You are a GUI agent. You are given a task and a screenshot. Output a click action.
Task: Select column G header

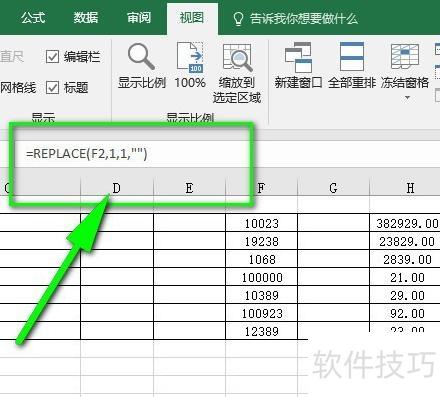point(333,188)
